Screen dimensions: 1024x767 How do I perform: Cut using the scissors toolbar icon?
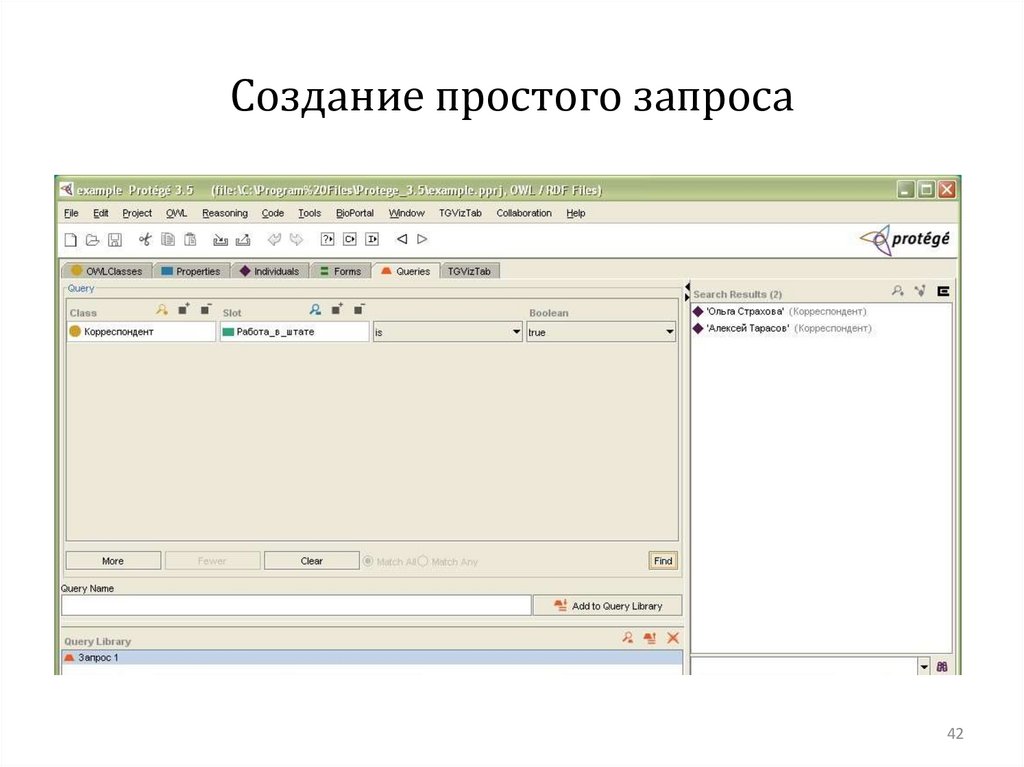tap(145, 240)
